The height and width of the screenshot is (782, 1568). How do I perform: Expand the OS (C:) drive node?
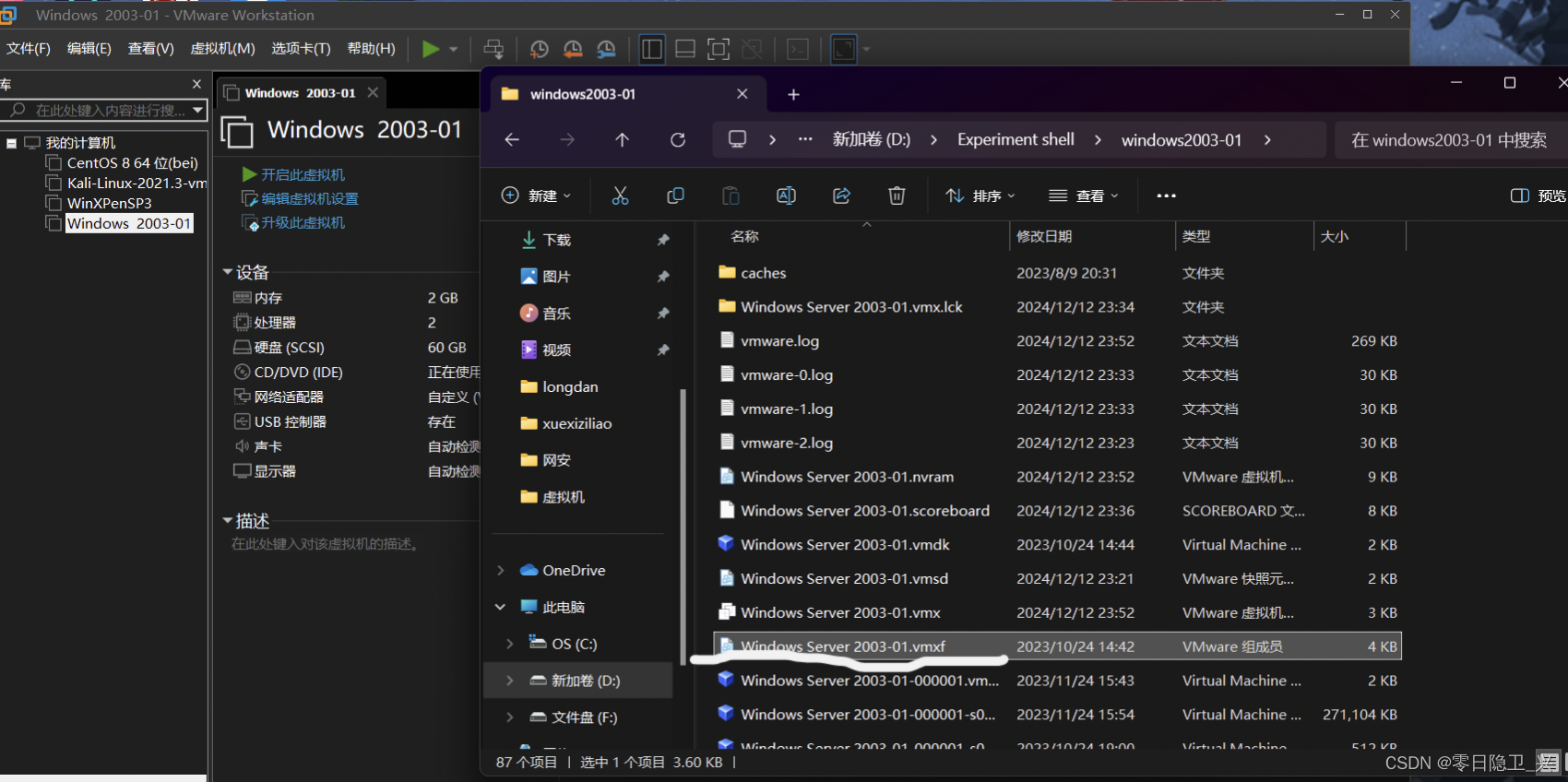click(510, 644)
